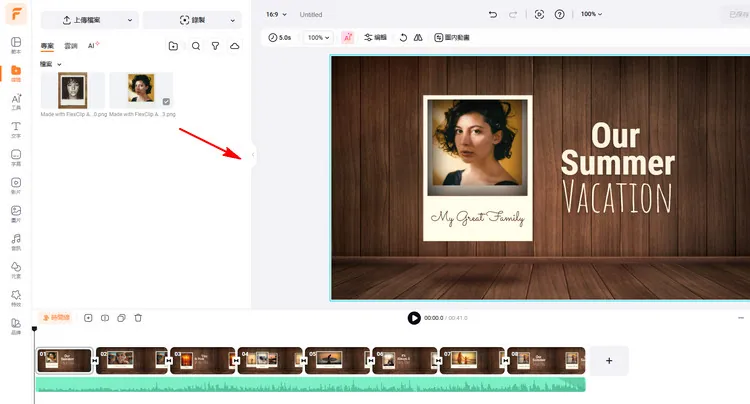Open the AI tools panel in the sidebar
Screen dimensions: 750x404
point(16,100)
